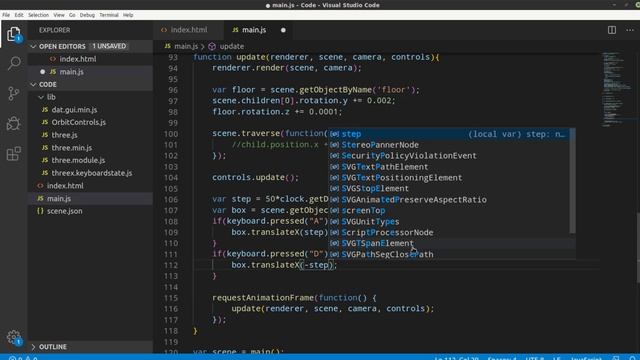Image resolution: width=640 pixels, height=360 pixels.
Task: Click line number 112 in the gutter
Action: click(171, 265)
